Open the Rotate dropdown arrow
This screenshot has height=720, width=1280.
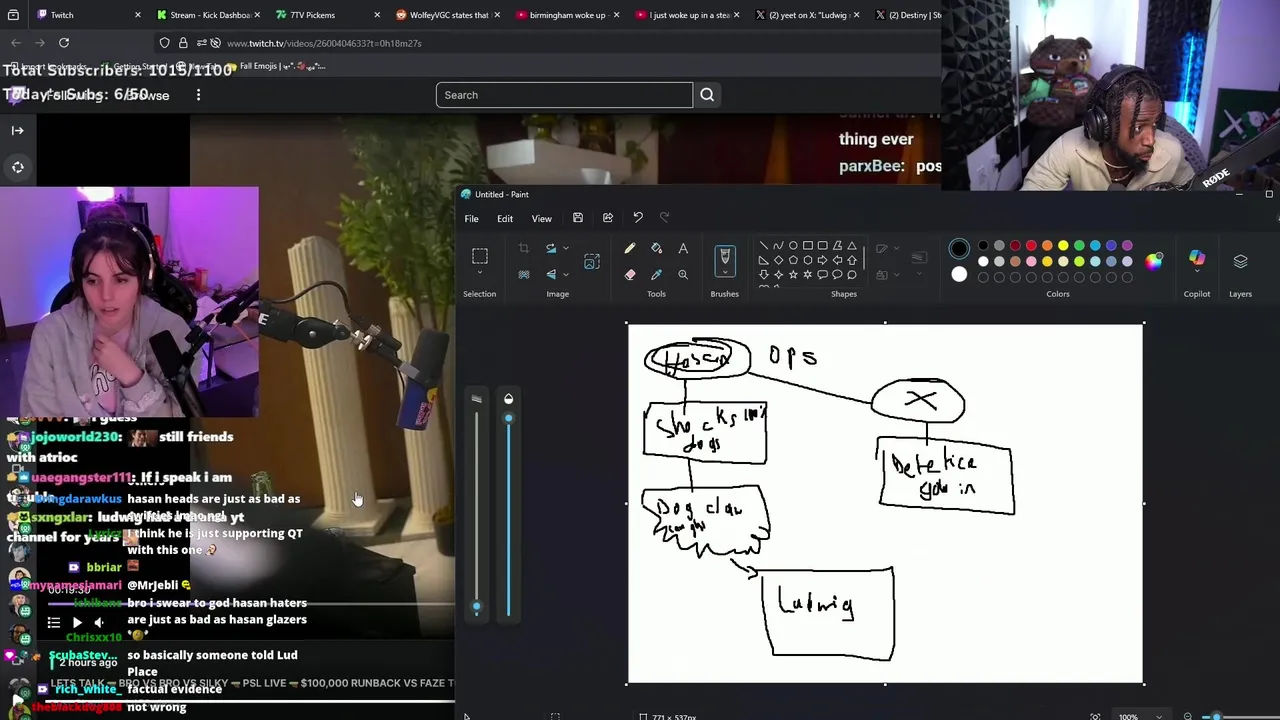[566, 248]
